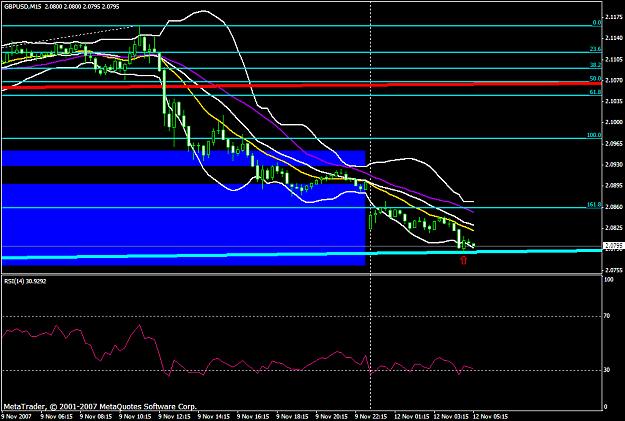Click the 9 Nov 06:15 time label
Viewport: 625px width, 421px height.
(57, 417)
